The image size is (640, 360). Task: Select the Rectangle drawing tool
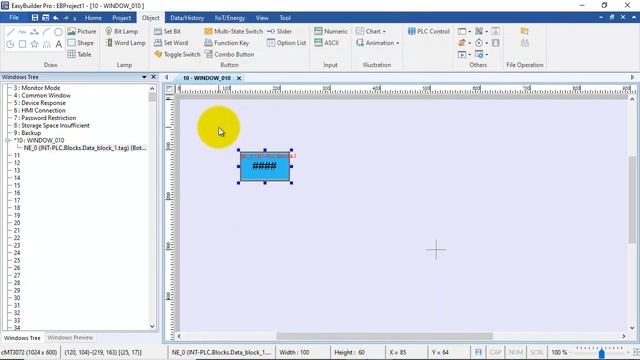tap(22, 44)
